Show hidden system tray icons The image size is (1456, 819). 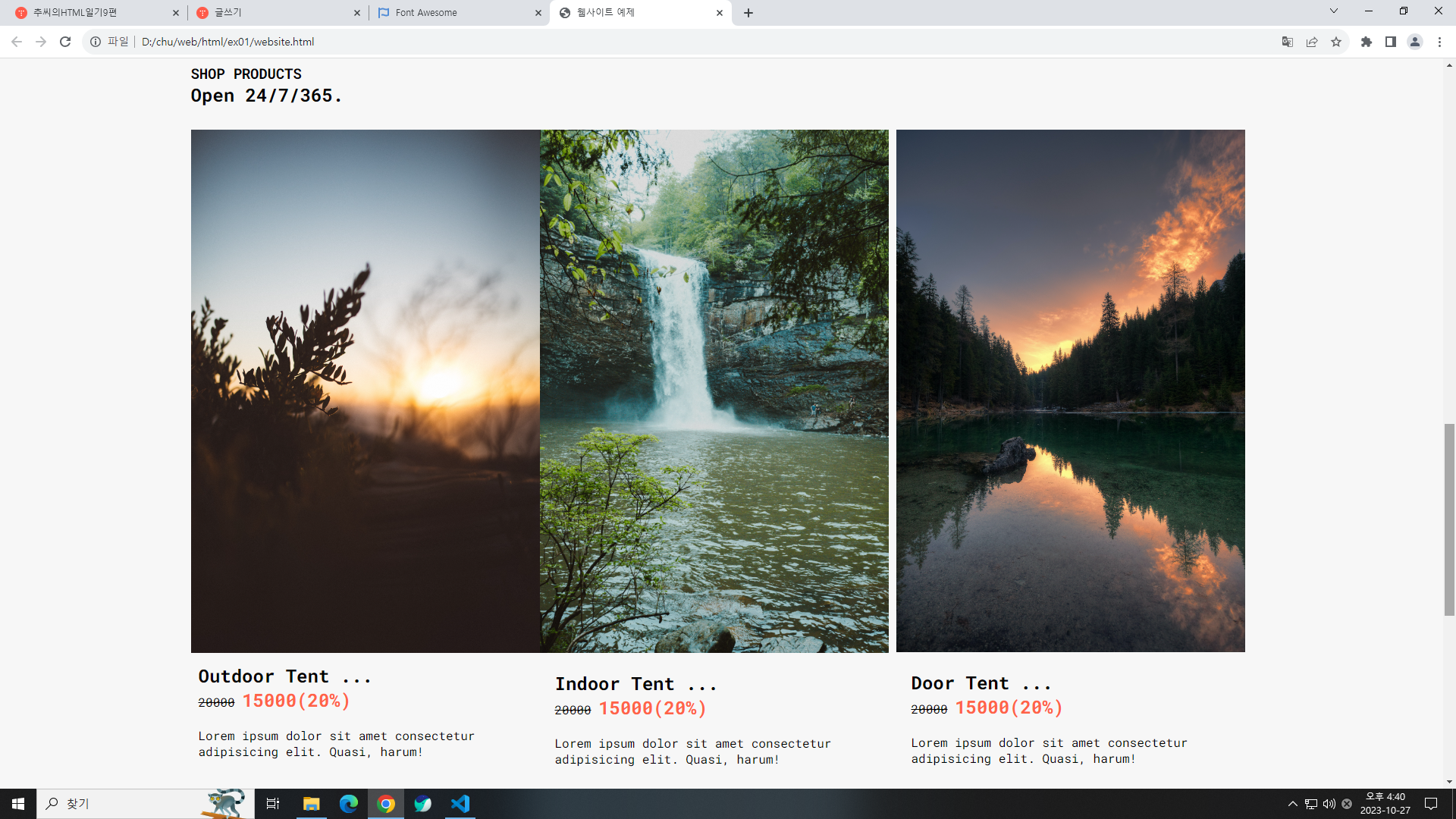point(1292,804)
